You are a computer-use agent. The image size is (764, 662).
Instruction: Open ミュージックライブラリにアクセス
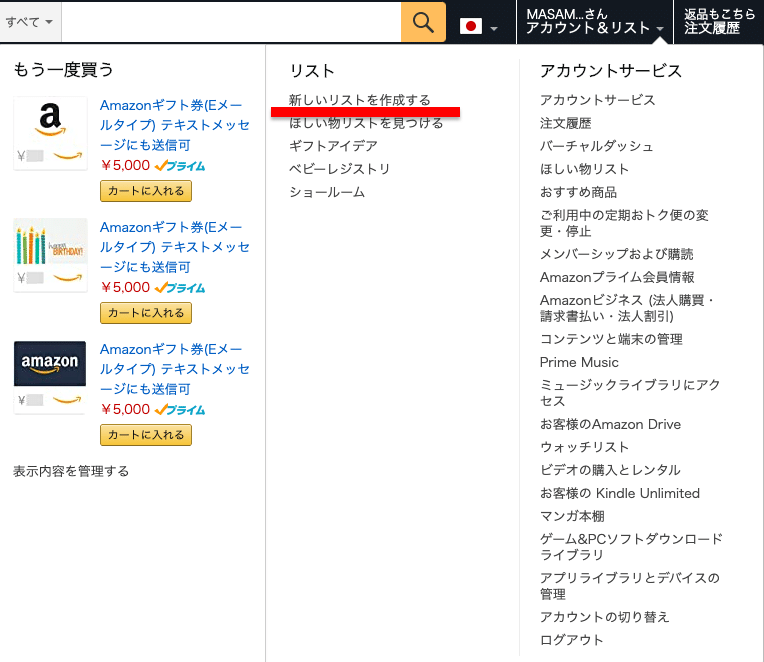pos(630,393)
